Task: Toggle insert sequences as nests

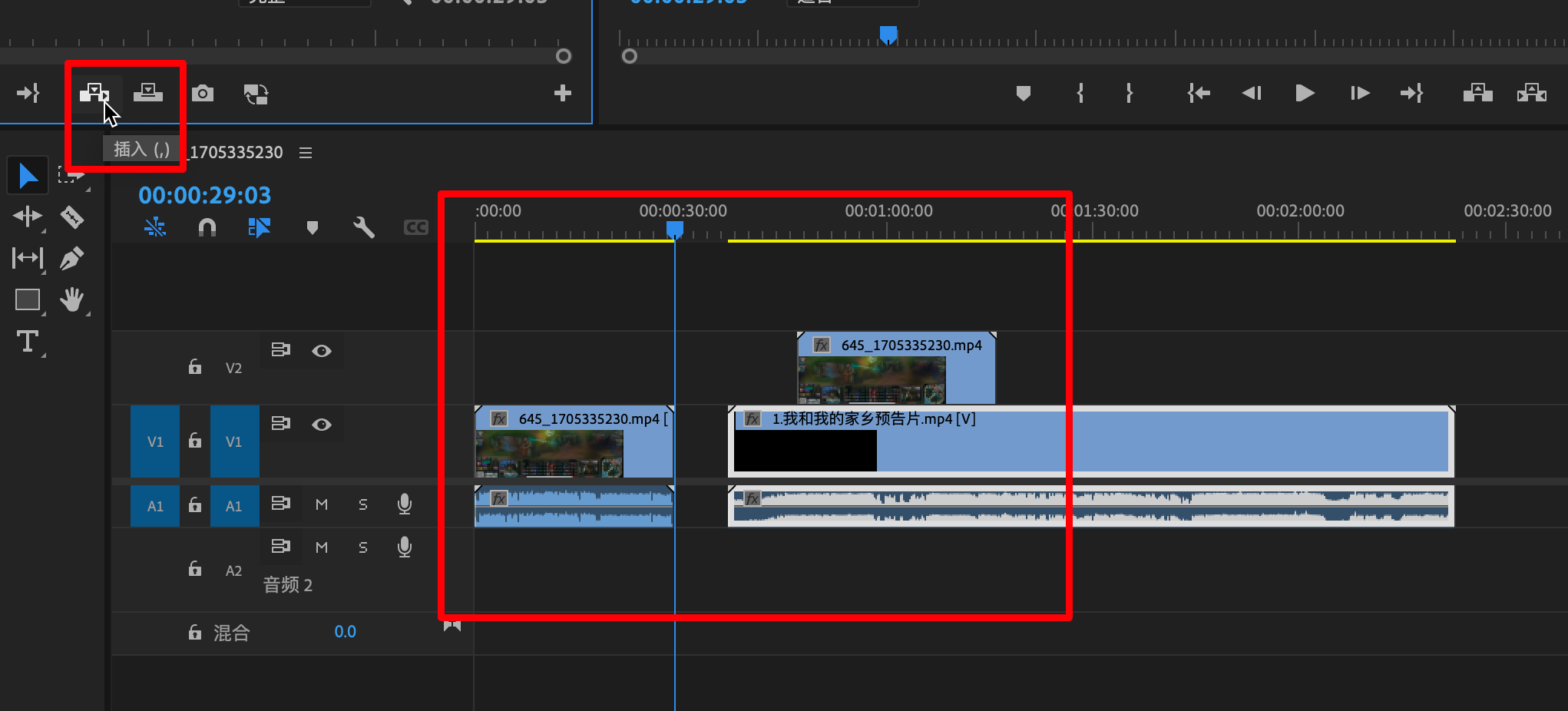Action: tap(155, 227)
